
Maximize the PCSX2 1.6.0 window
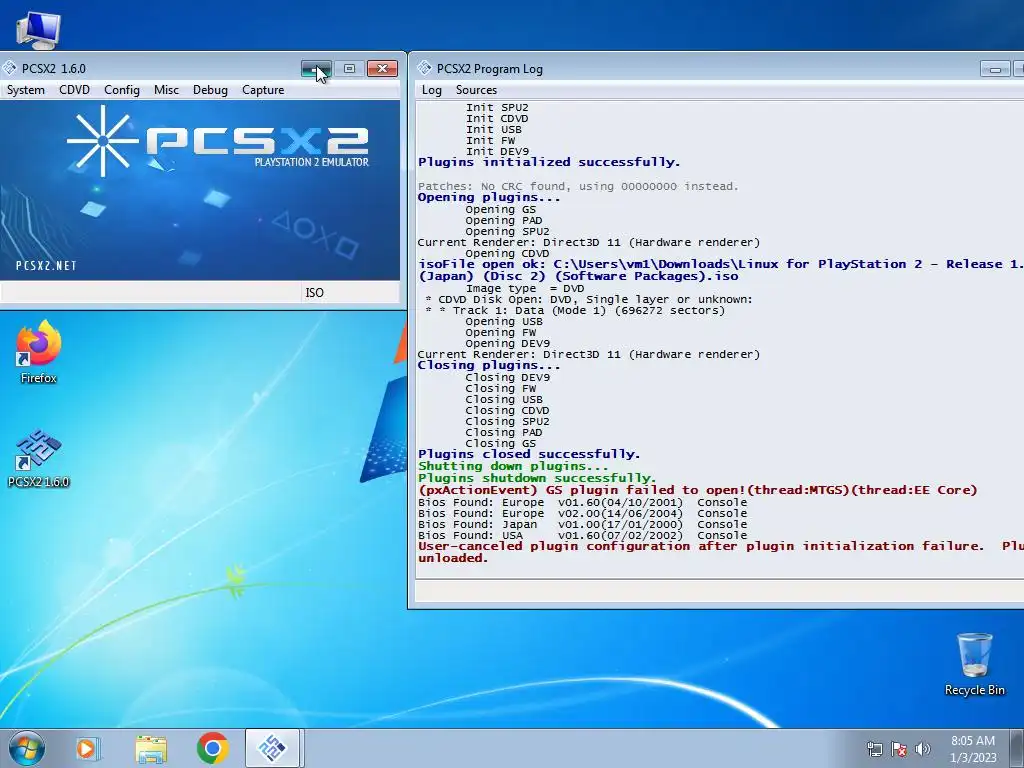point(349,69)
